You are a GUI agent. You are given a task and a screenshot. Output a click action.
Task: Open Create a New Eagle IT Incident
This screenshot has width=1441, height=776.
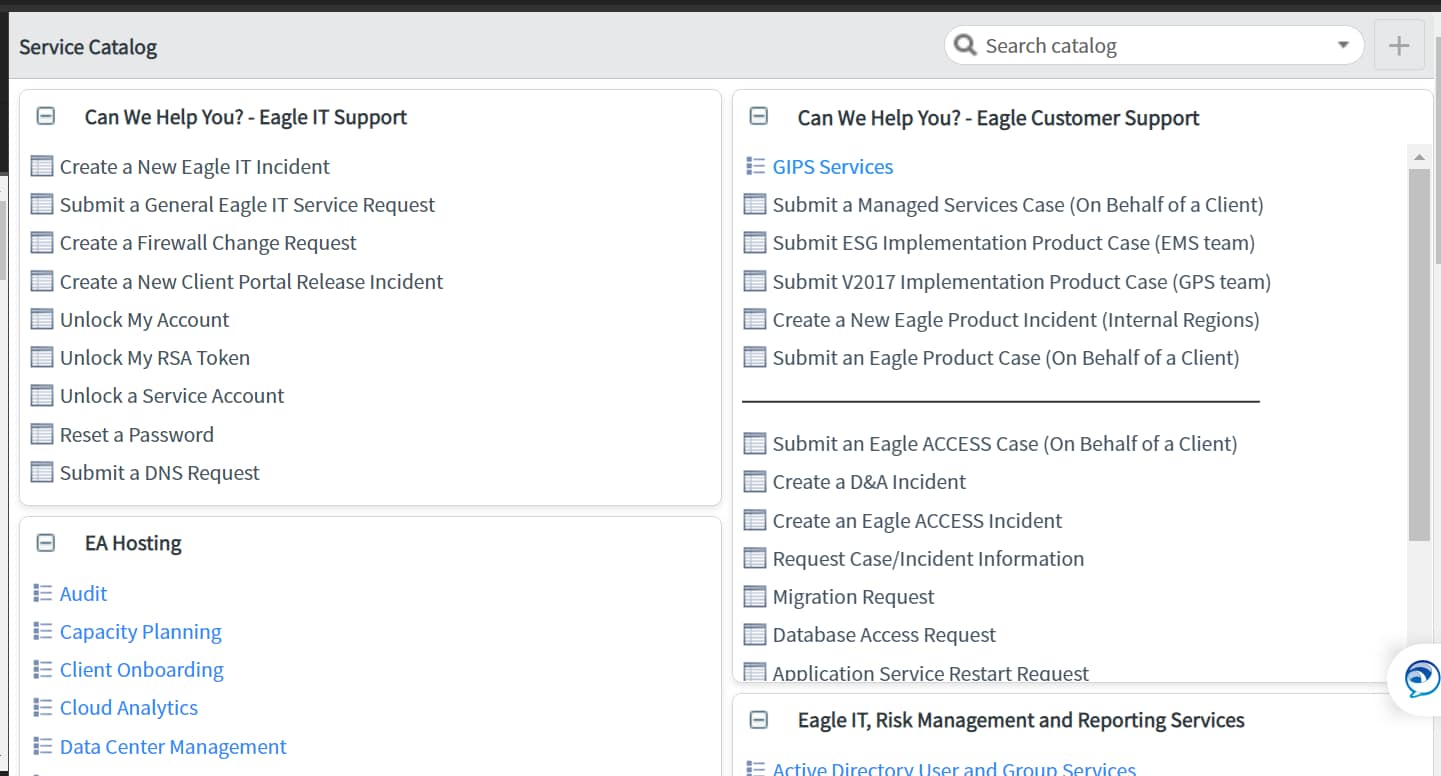(x=194, y=166)
